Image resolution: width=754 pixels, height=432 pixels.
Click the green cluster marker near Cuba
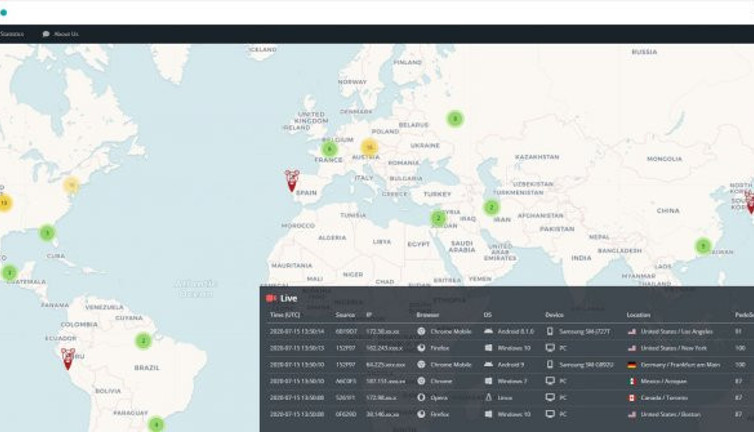(x=47, y=233)
